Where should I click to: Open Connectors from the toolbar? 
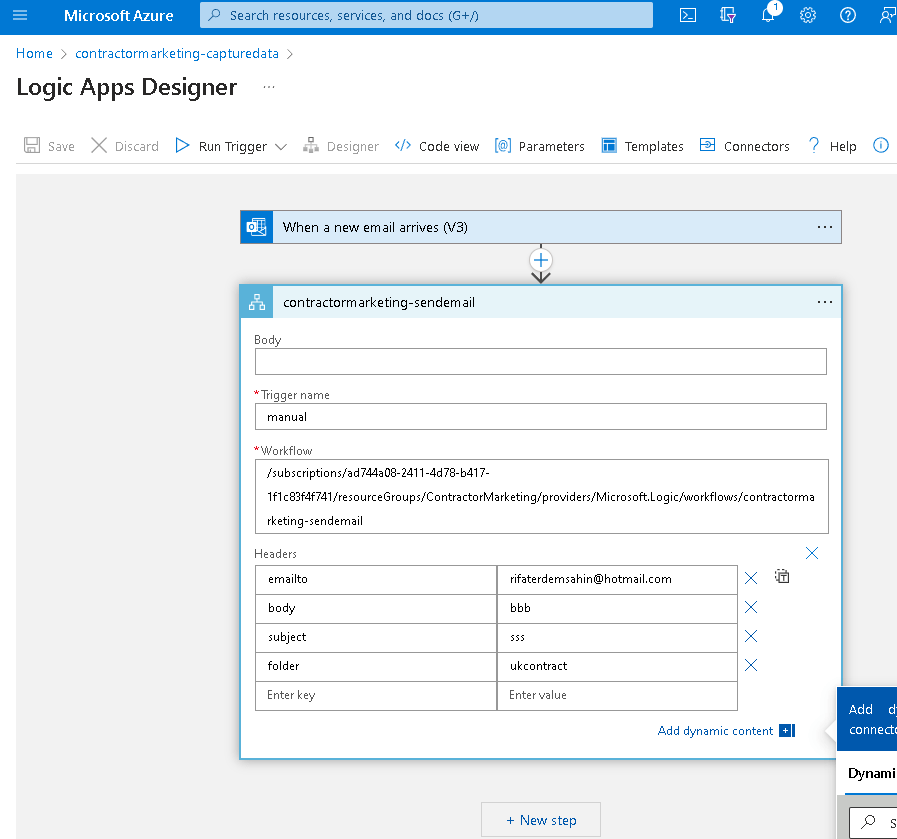[x=745, y=146]
